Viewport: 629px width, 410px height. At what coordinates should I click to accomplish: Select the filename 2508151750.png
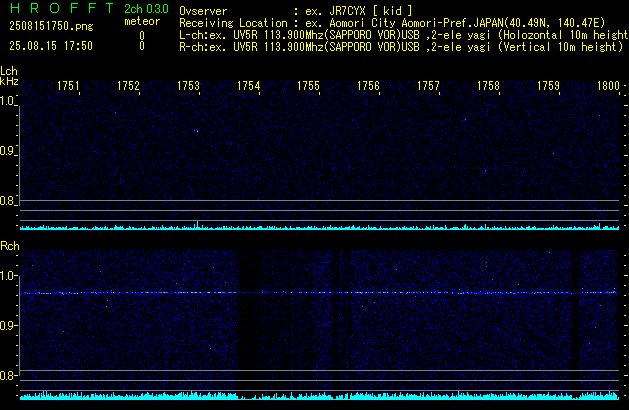pyautogui.click(x=51, y=26)
